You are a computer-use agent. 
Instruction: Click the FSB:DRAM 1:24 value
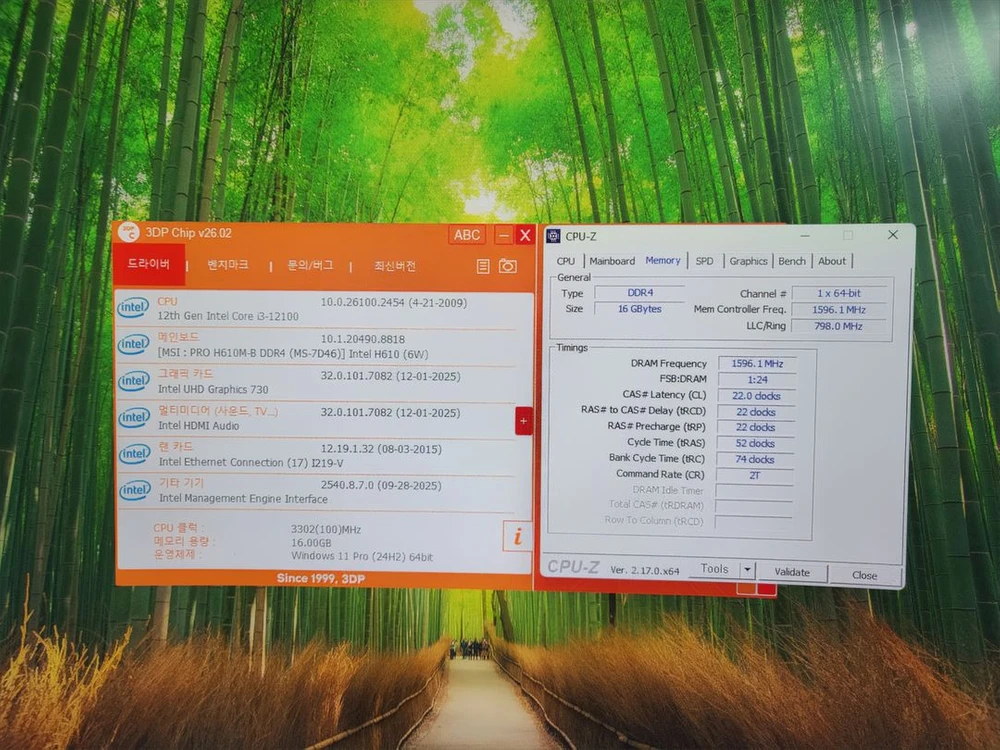pos(757,379)
